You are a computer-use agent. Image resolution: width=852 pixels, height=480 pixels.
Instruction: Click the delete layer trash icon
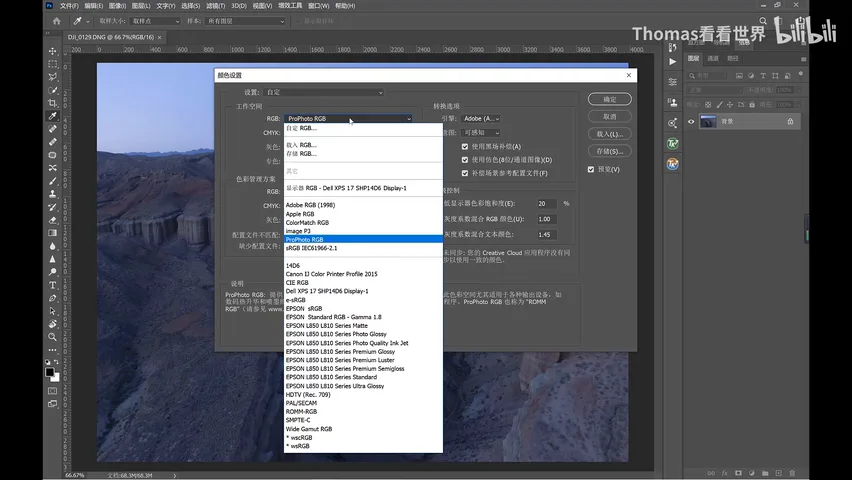pos(792,473)
